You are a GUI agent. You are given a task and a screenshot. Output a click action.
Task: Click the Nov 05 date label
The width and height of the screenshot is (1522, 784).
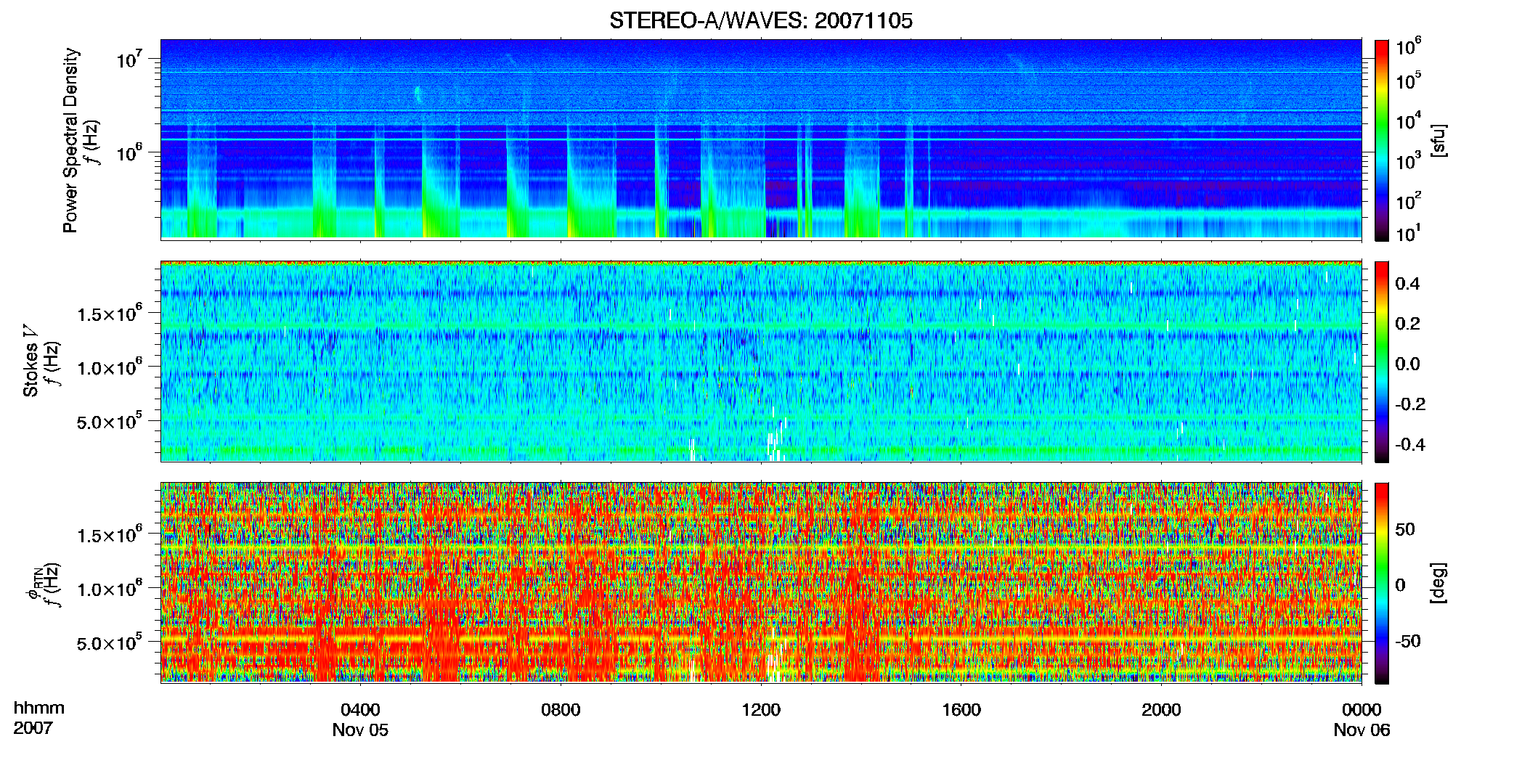pyautogui.click(x=360, y=730)
